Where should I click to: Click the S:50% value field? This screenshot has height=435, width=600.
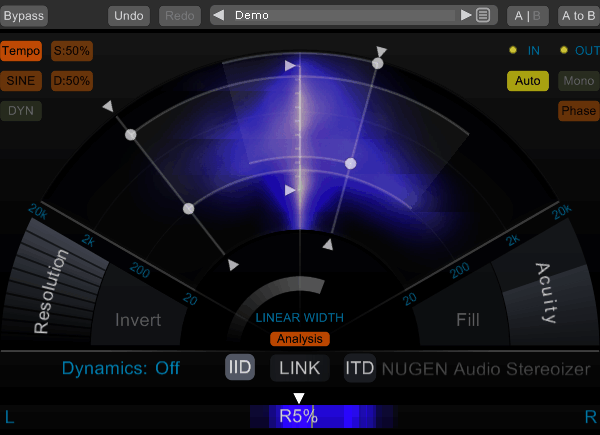point(72,51)
